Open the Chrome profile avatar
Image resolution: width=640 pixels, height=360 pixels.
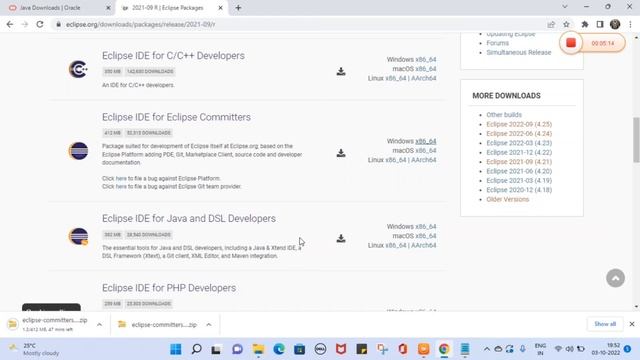(615, 24)
